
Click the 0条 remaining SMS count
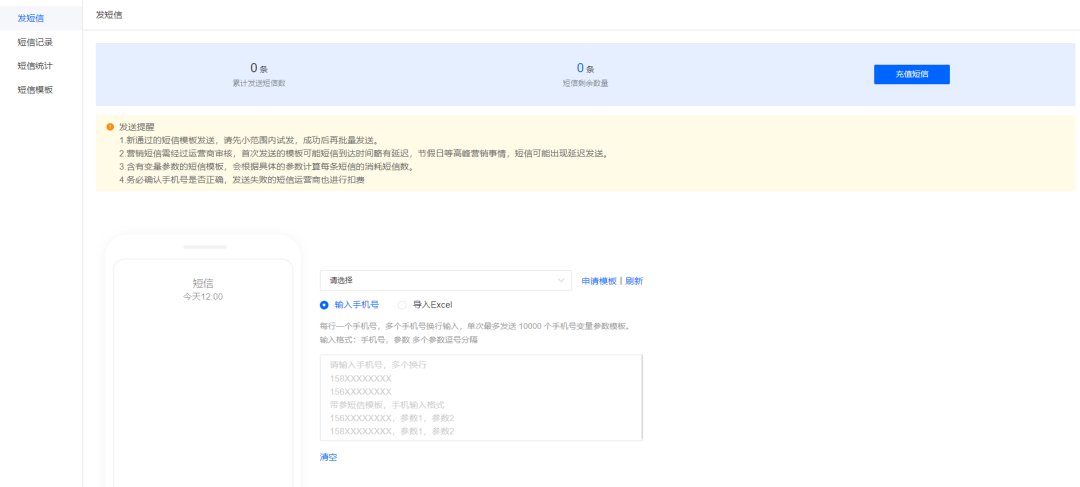[585, 68]
